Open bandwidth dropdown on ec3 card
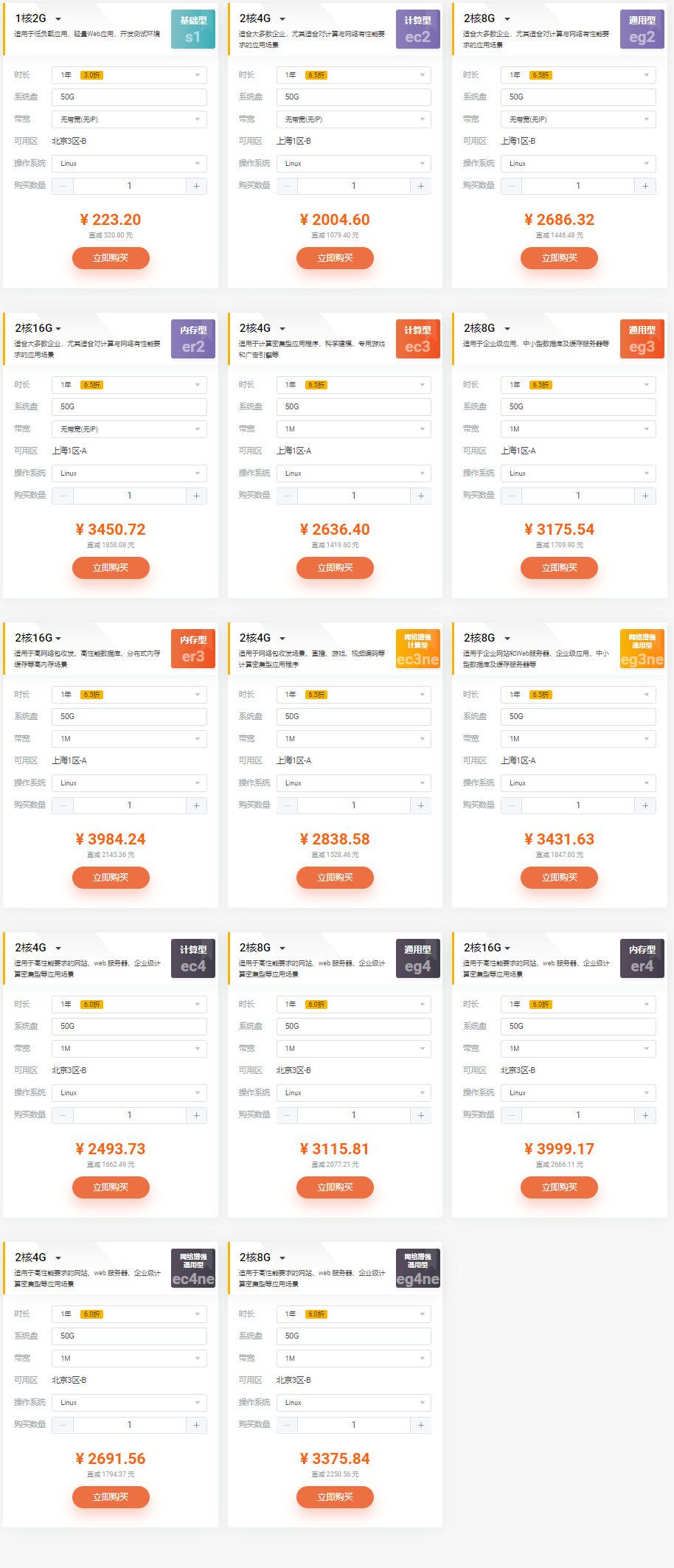674x1568 pixels. [x=353, y=429]
